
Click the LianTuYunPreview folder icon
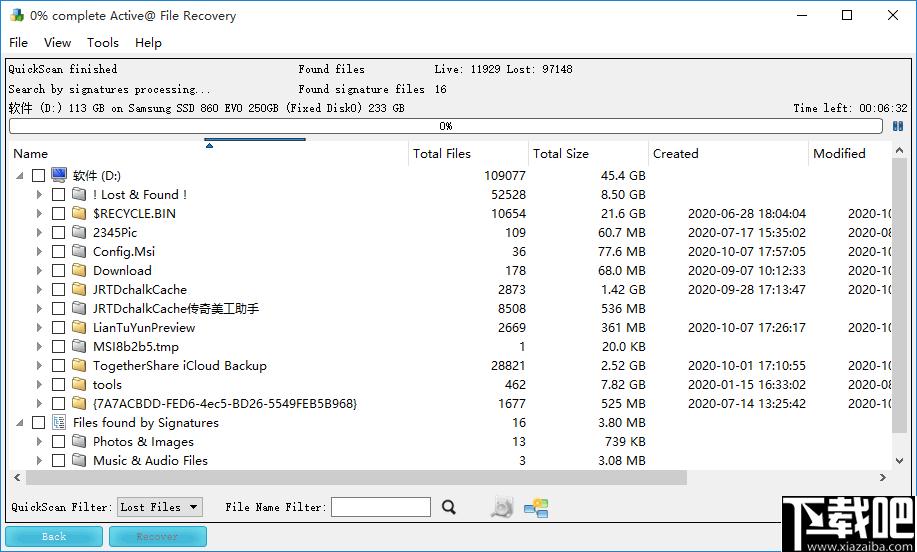[x=79, y=327]
